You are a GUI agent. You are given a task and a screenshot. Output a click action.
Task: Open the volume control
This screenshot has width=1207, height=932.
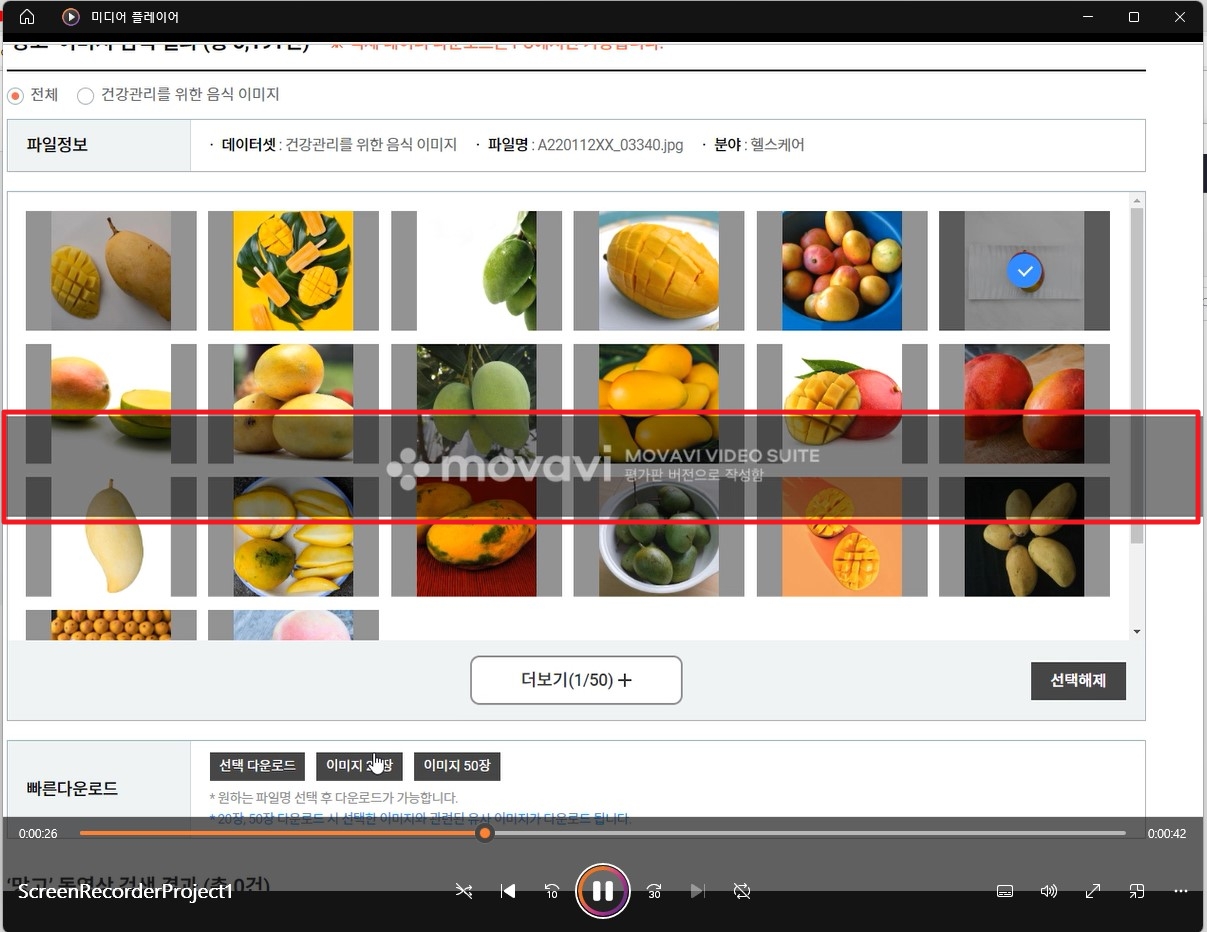click(x=1049, y=891)
